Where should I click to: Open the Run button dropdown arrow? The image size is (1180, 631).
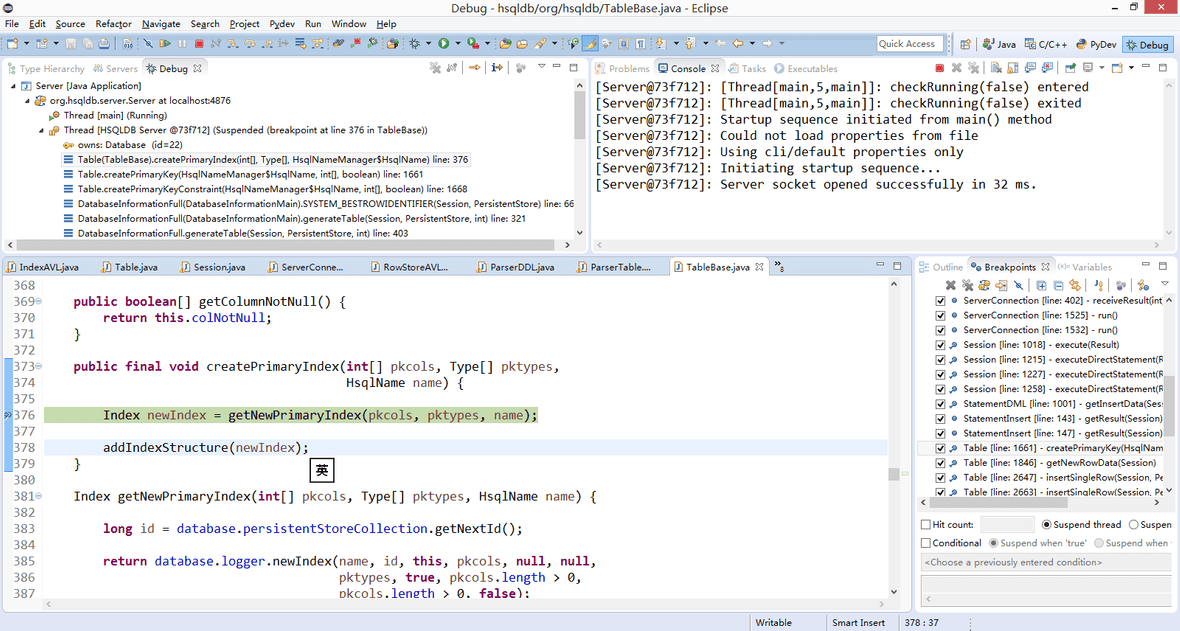457,44
